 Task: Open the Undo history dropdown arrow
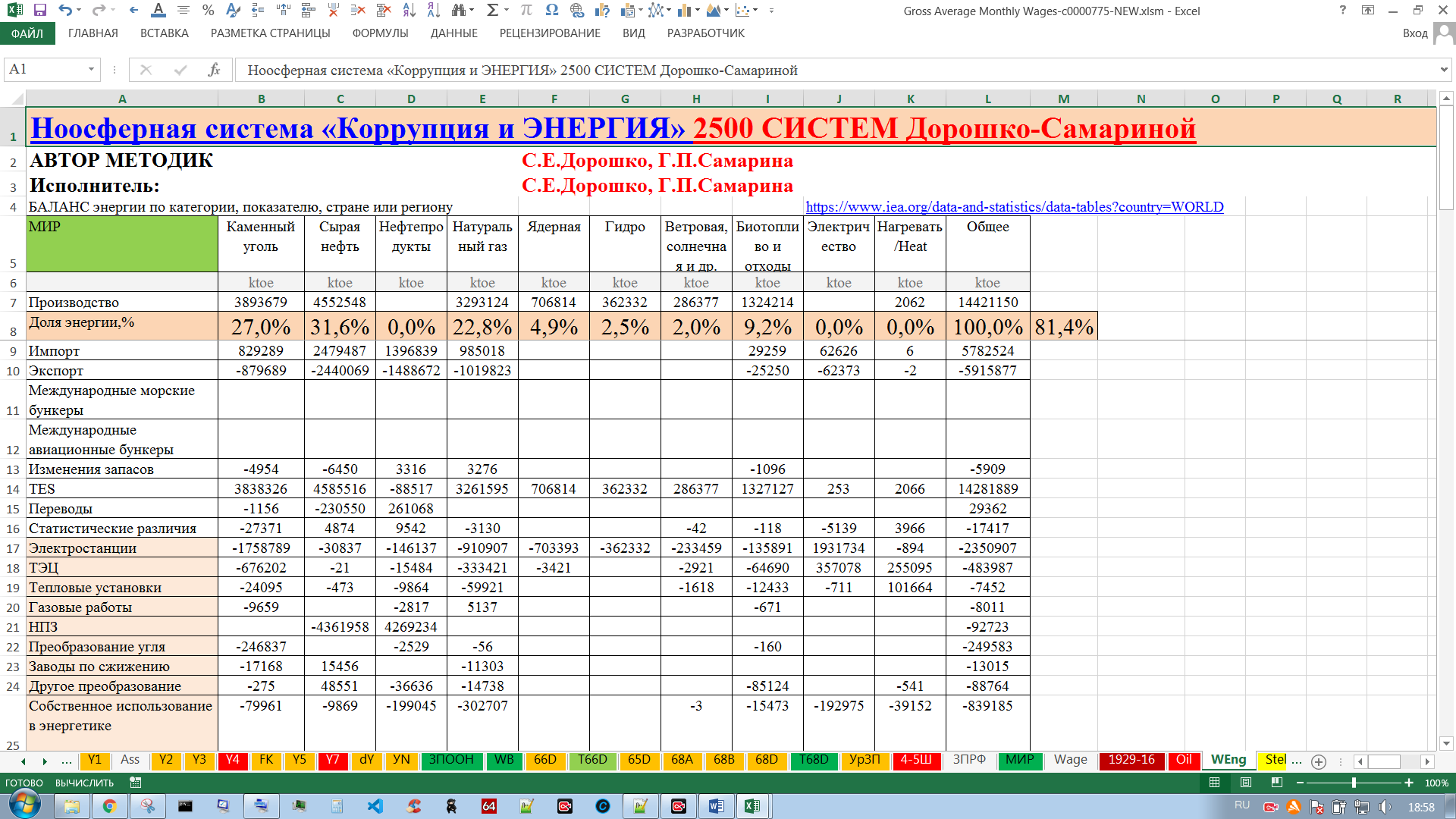click(80, 11)
